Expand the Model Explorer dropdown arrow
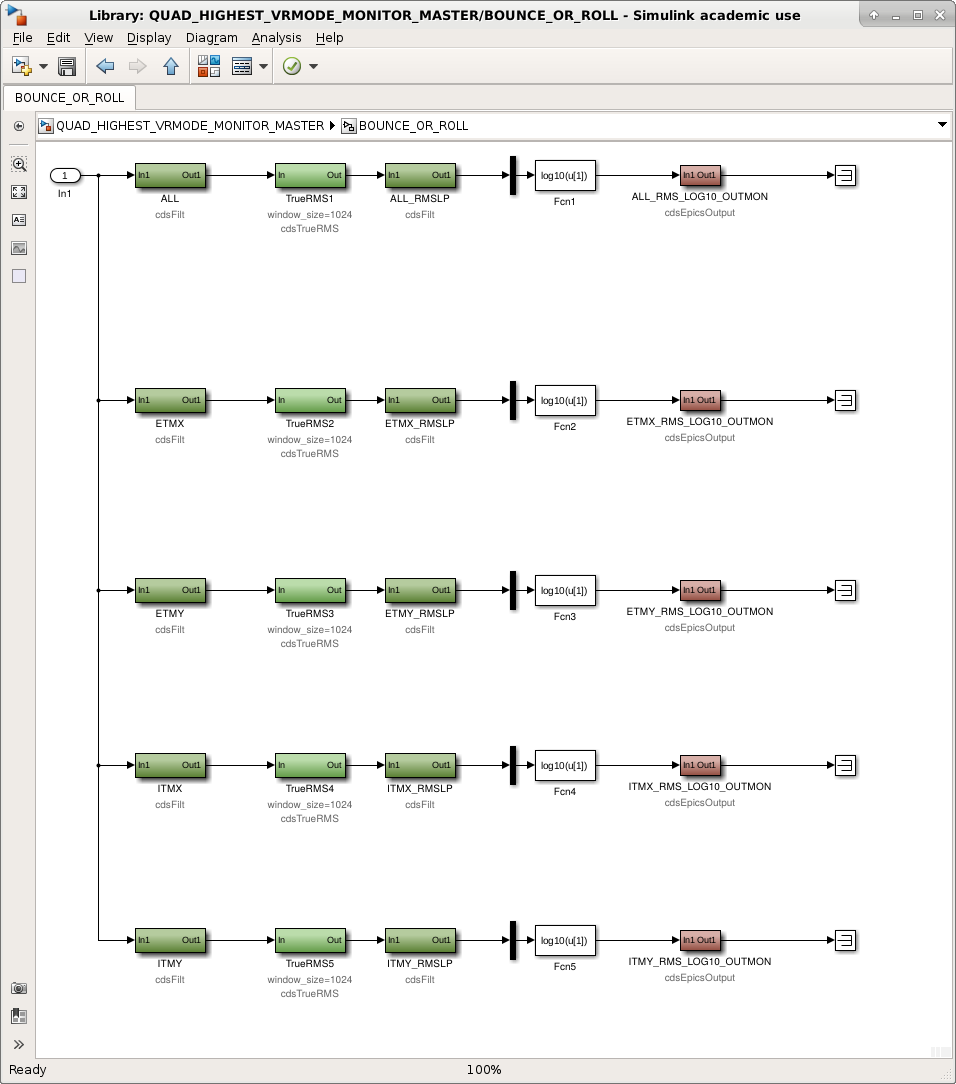 pyautogui.click(x=263, y=66)
